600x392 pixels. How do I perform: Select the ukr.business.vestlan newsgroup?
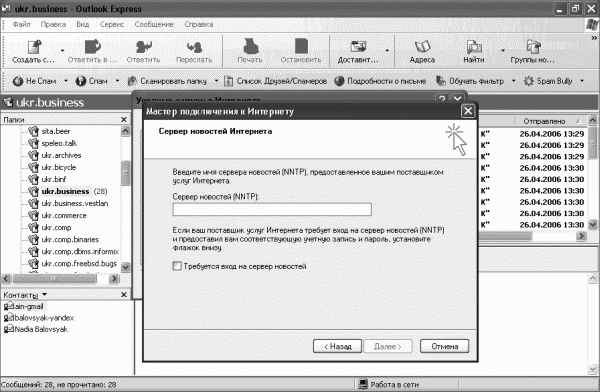[75, 203]
